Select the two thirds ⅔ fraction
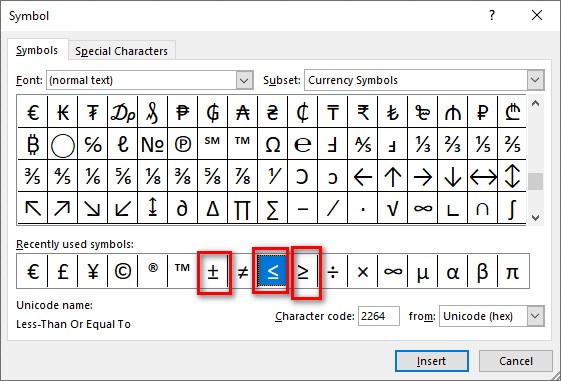This screenshot has width=561, height=381. pos(453,144)
